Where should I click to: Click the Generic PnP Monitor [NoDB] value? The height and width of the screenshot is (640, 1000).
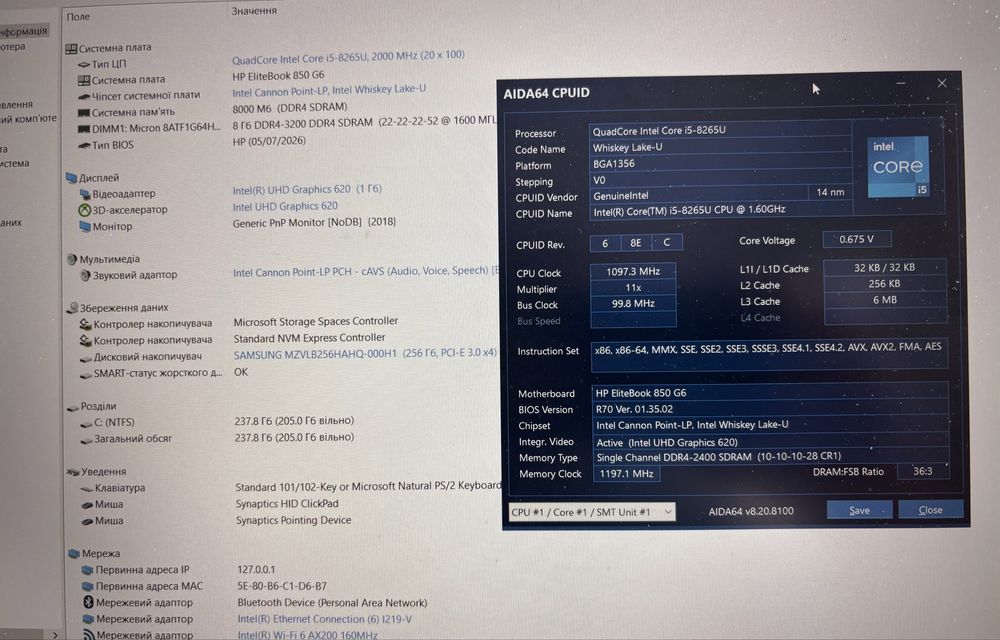click(314, 222)
